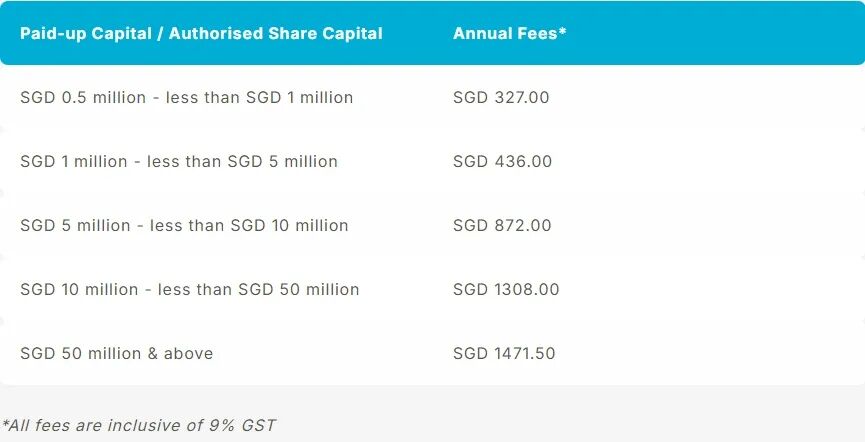Screen dimensions: 865x442
Task: Select the SGD 0.5 million capital range cell
Action: click(186, 97)
